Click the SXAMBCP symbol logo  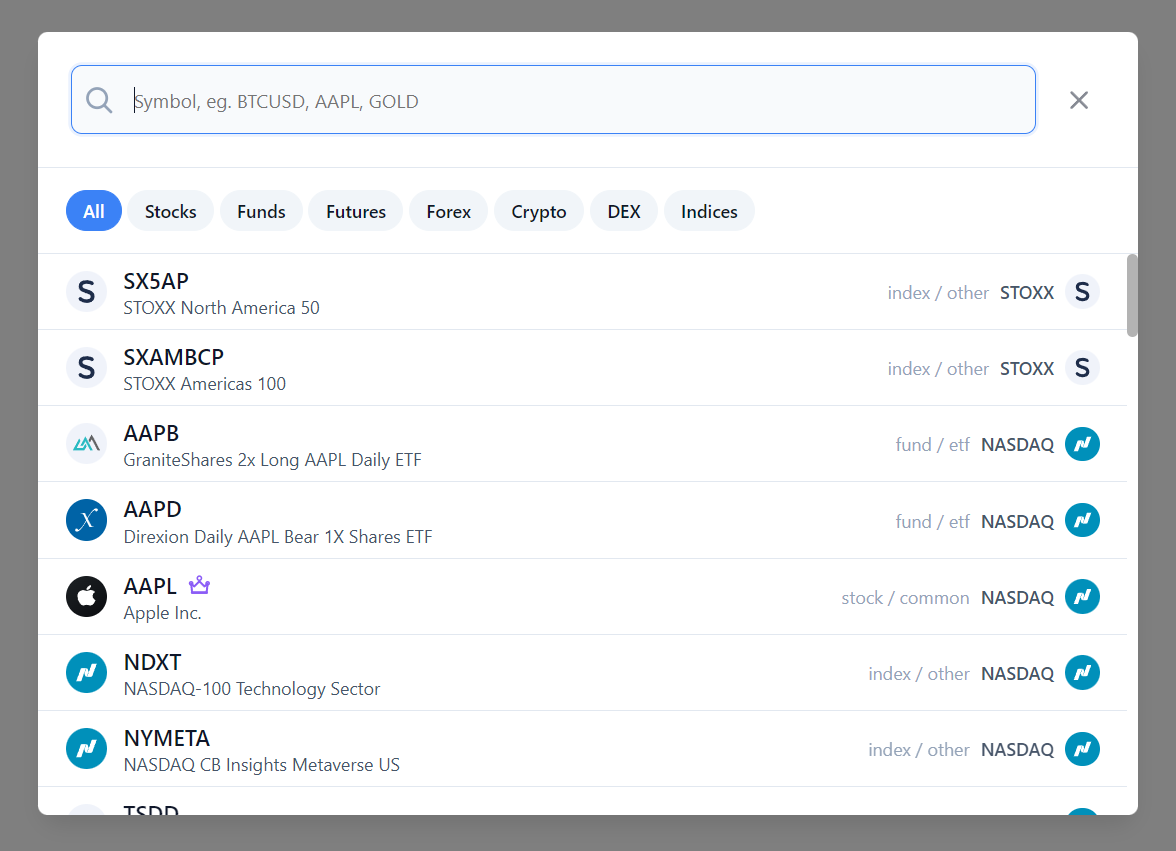tap(86, 368)
